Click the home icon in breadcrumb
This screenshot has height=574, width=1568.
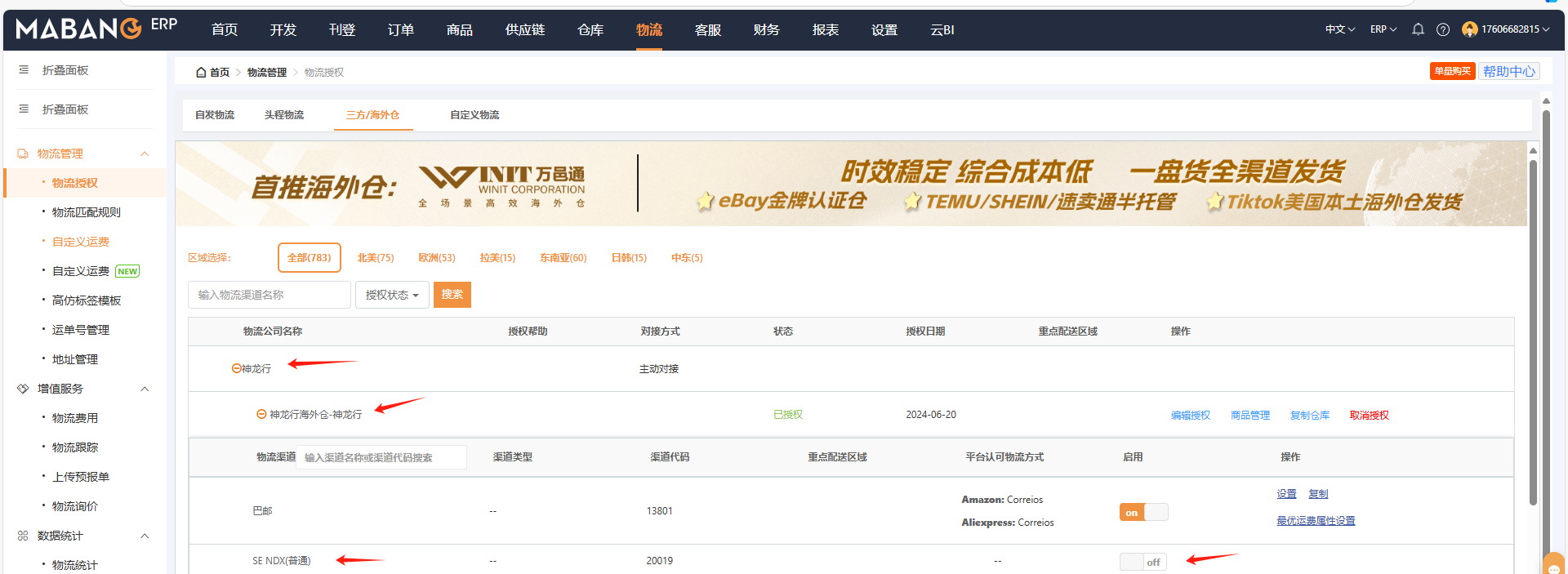(201, 72)
